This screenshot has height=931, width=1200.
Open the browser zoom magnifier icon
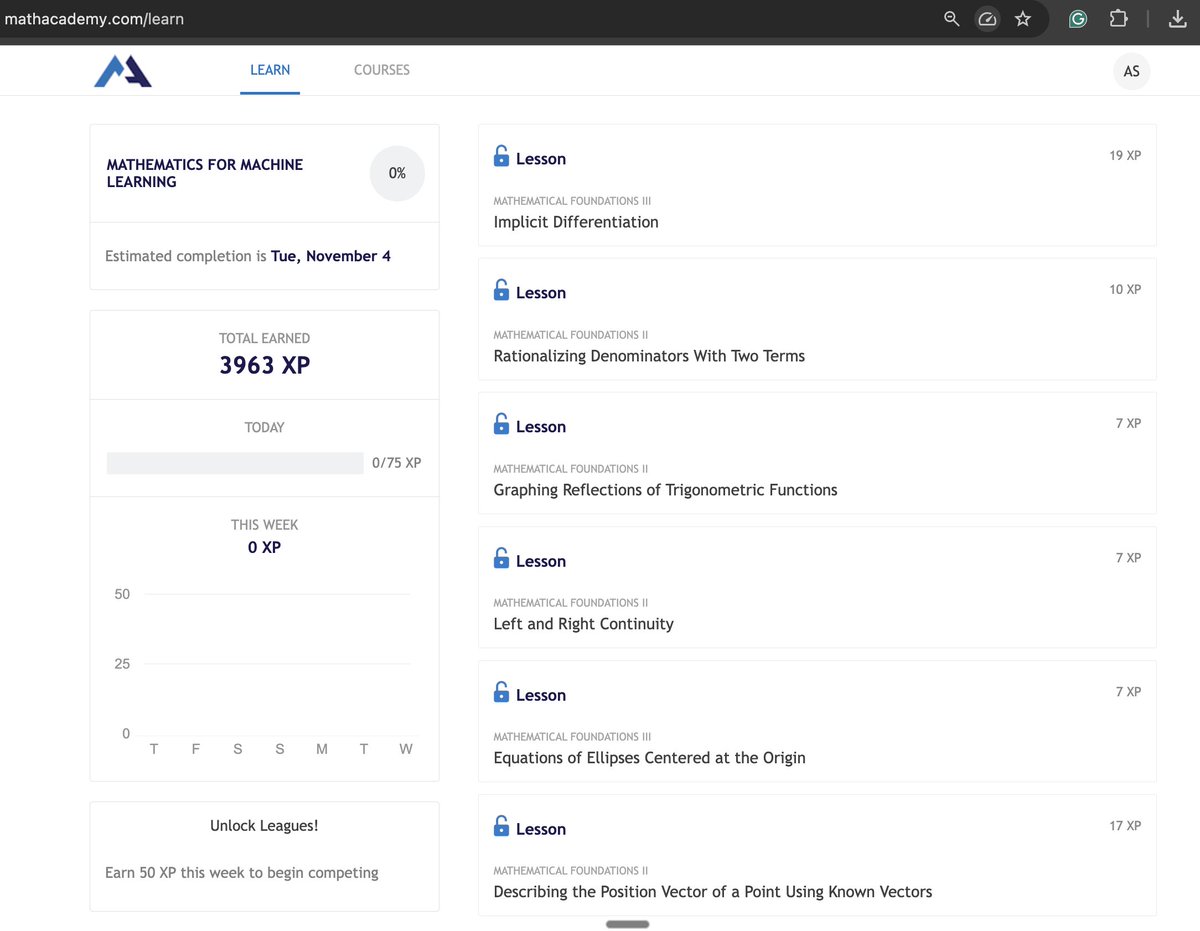(x=952, y=19)
